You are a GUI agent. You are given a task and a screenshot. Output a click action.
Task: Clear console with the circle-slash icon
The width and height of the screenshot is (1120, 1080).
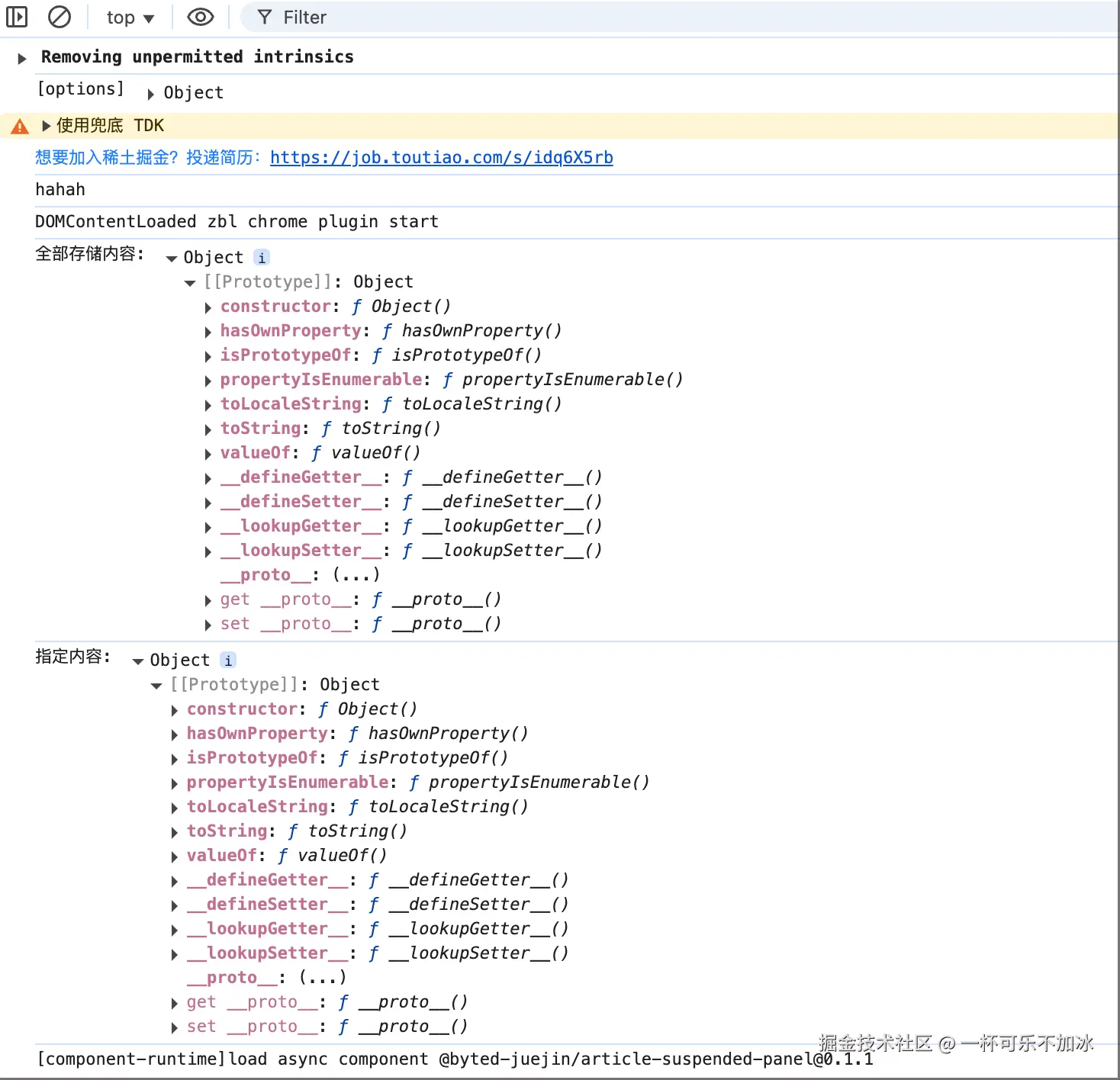pyautogui.click(x=59, y=17)
